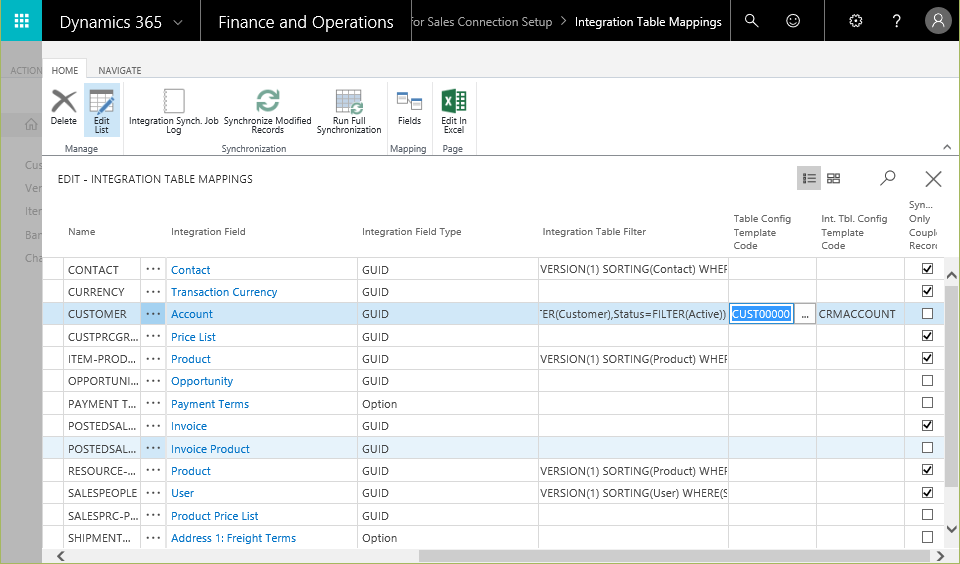Open the feedback smiley icon
Viewport: 960px width, 564px height.
793,21
